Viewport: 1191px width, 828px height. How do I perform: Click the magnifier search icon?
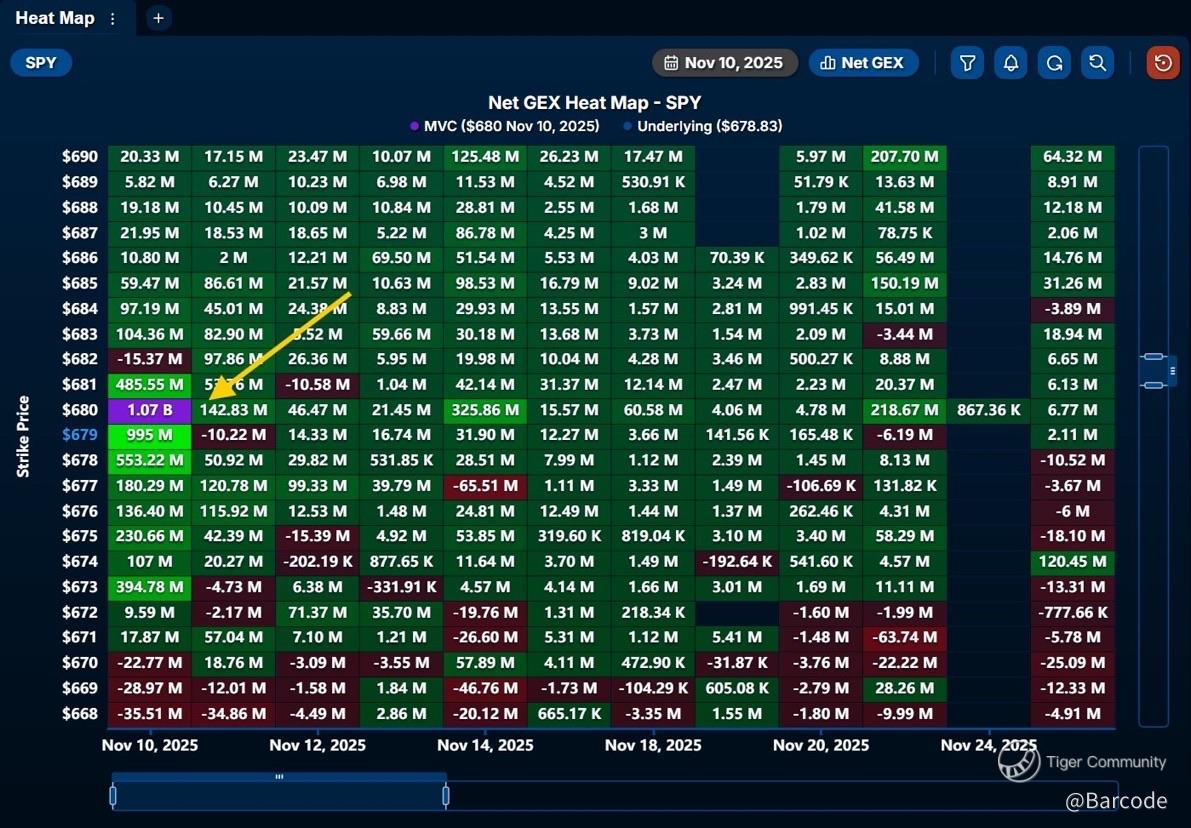pyautogui.click(x=1097, y=63)
